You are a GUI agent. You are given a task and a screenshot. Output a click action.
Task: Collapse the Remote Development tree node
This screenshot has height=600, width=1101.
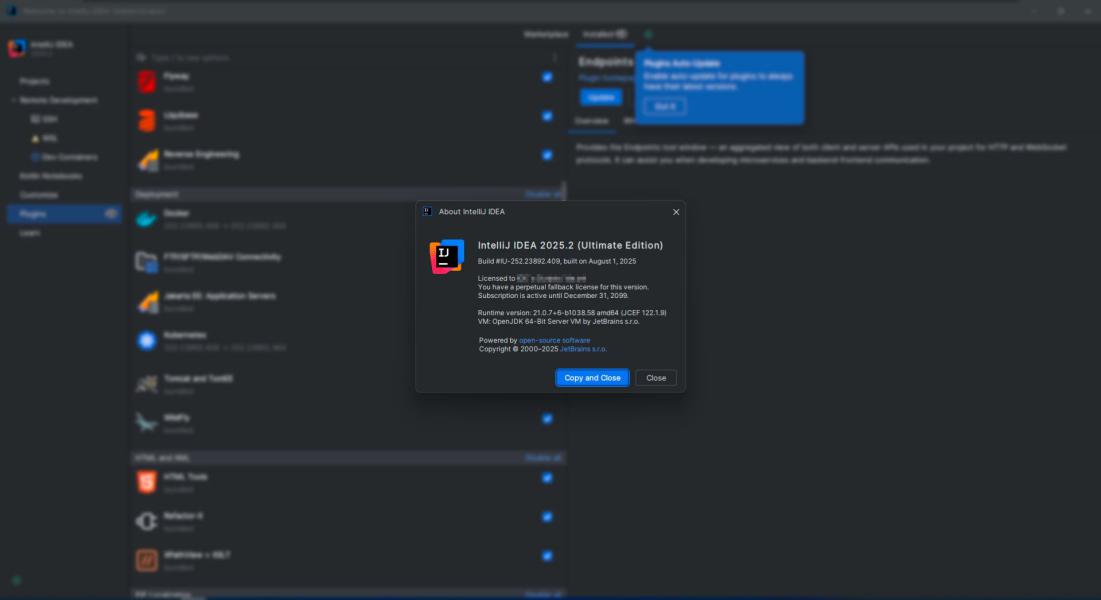point(13,100)
